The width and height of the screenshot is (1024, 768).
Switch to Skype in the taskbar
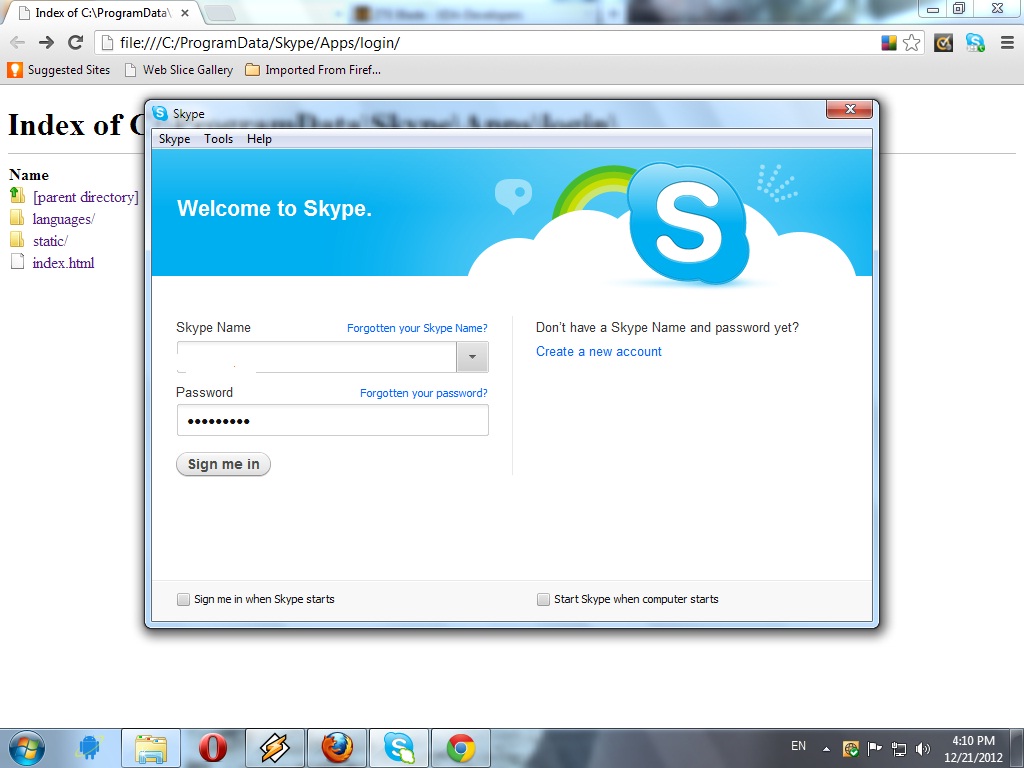point(399,748)
